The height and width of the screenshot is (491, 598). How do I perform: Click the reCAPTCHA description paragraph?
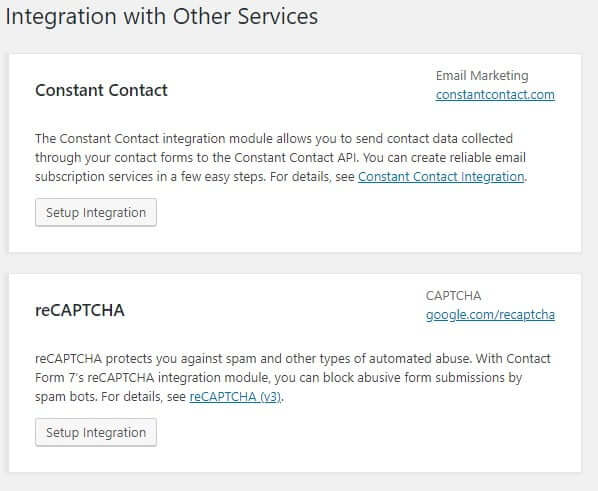point(293,378)
